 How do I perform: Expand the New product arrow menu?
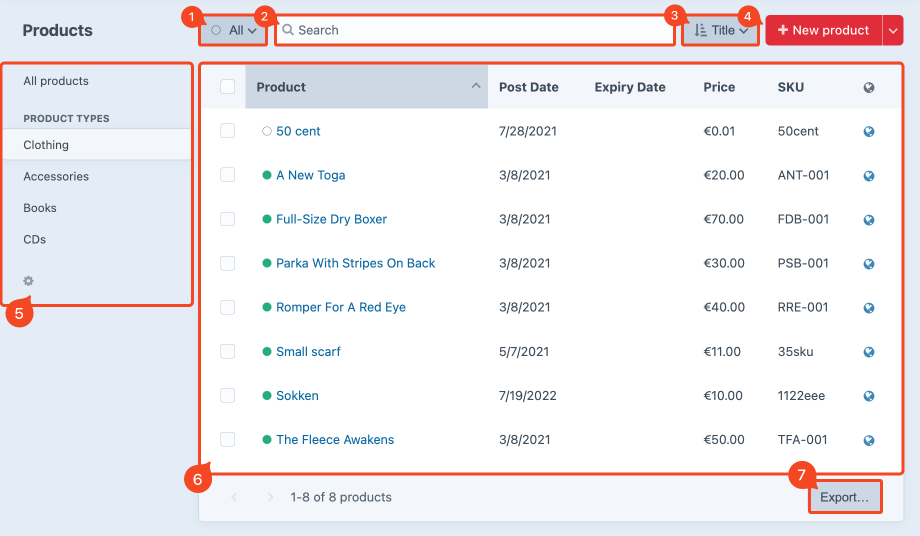tap(892, 30)
